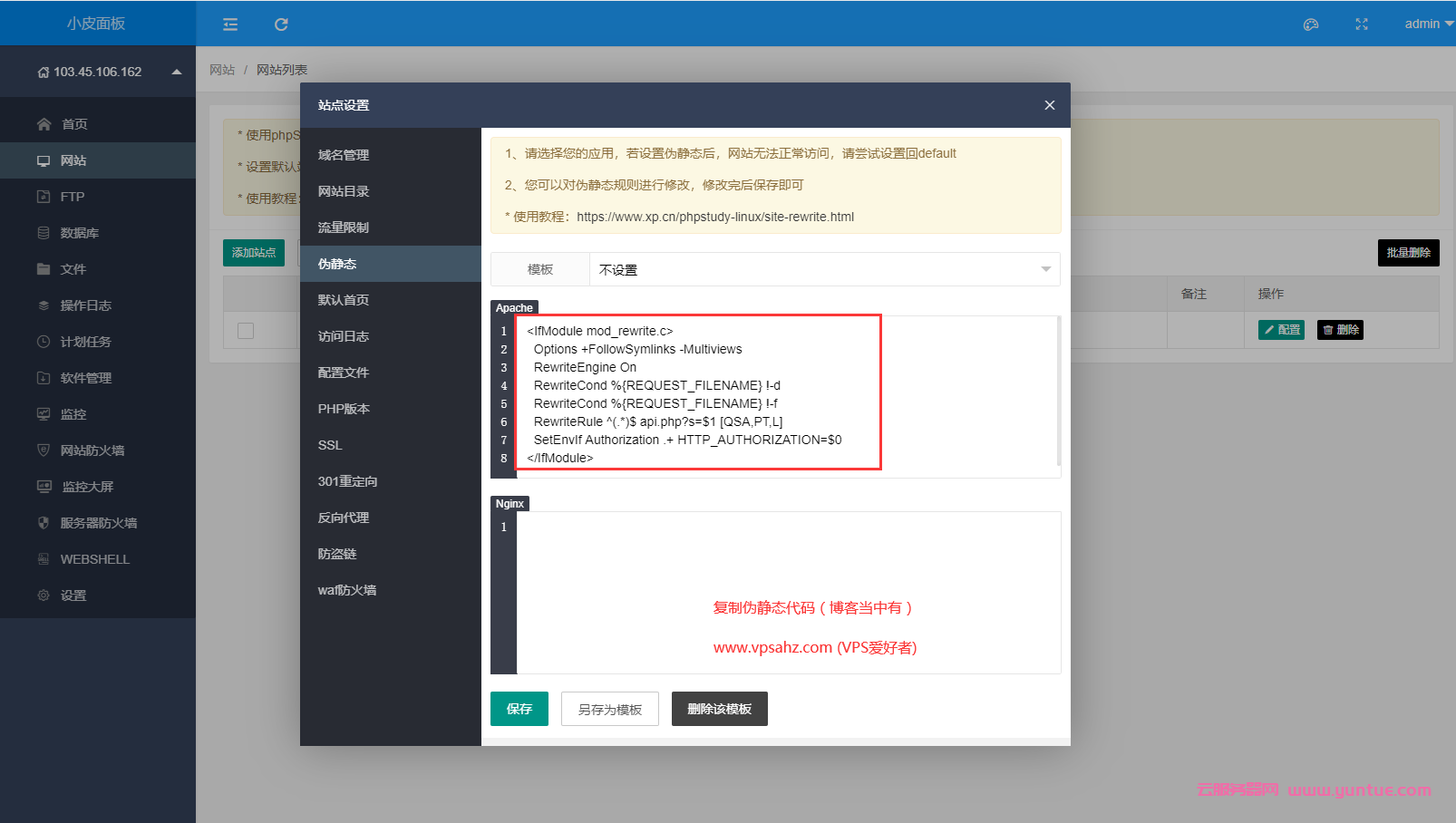Toggle the website row checkbox
1456x823 pixels.
(246, 331)
